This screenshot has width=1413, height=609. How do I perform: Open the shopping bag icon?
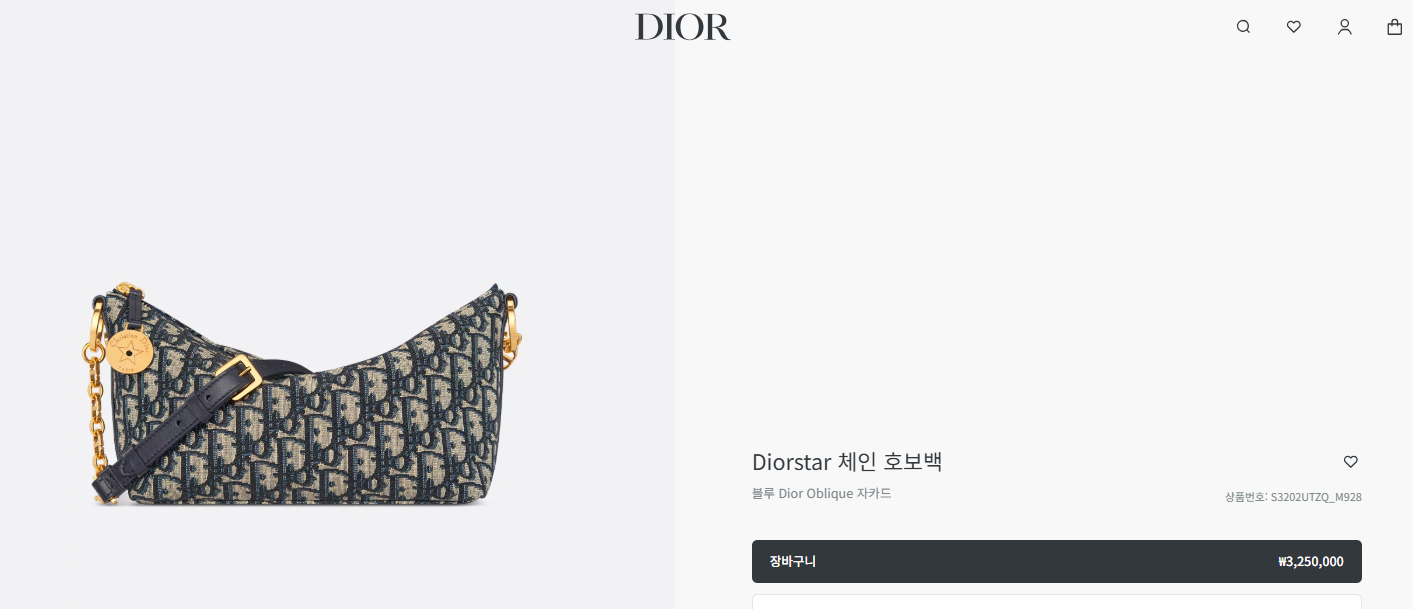click(x=1395, y=27)
